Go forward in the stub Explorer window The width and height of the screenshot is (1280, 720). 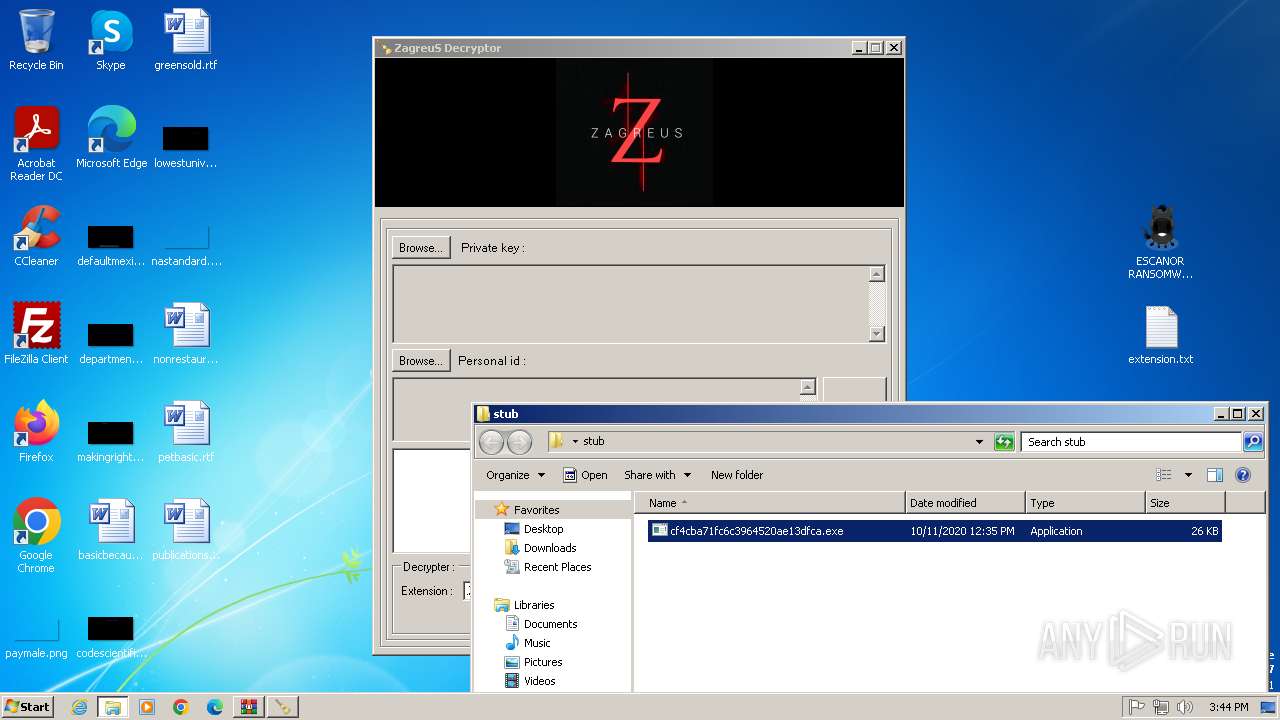click(519, 442)
